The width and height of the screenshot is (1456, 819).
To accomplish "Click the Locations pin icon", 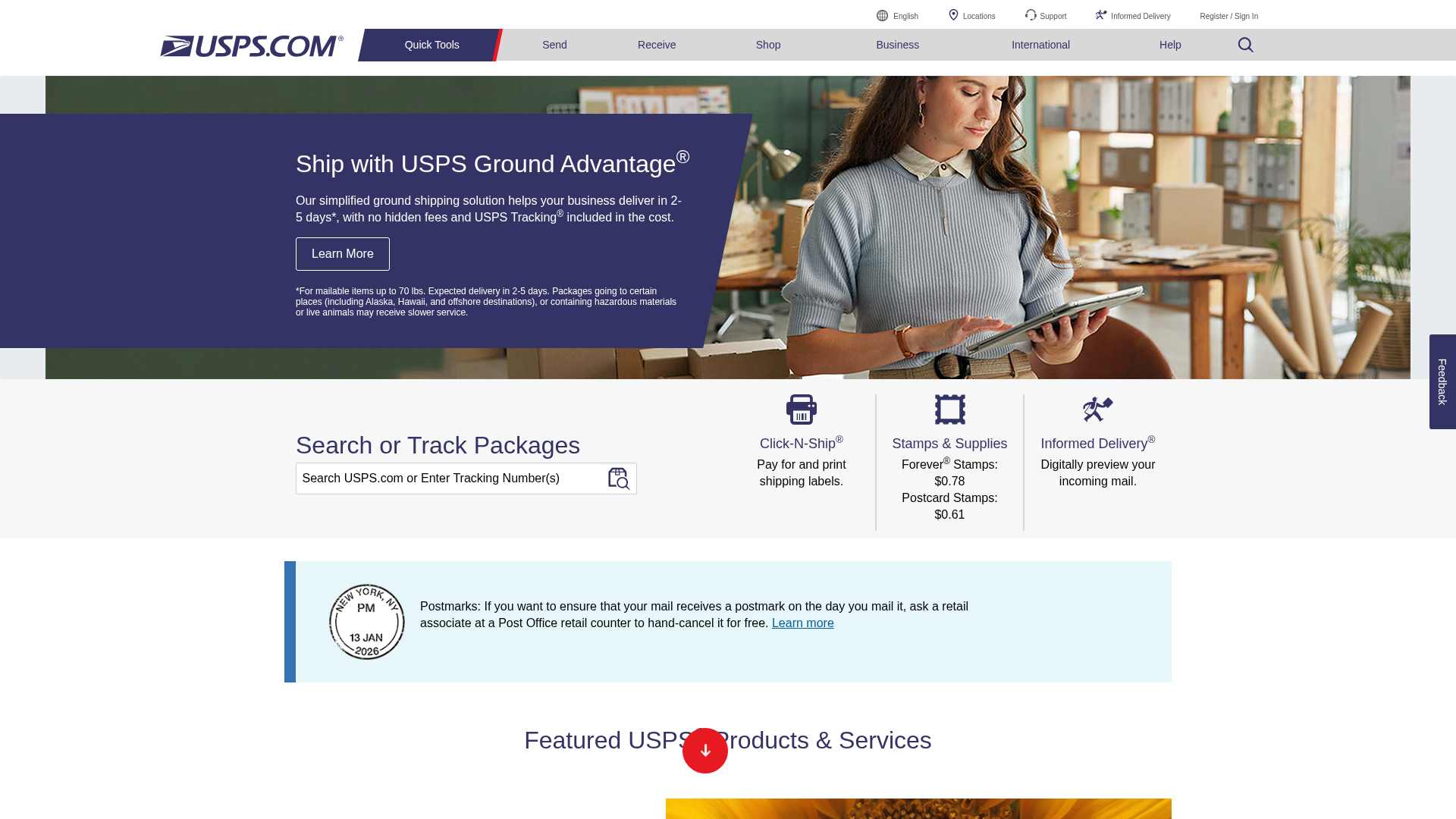I will point(954,14).
